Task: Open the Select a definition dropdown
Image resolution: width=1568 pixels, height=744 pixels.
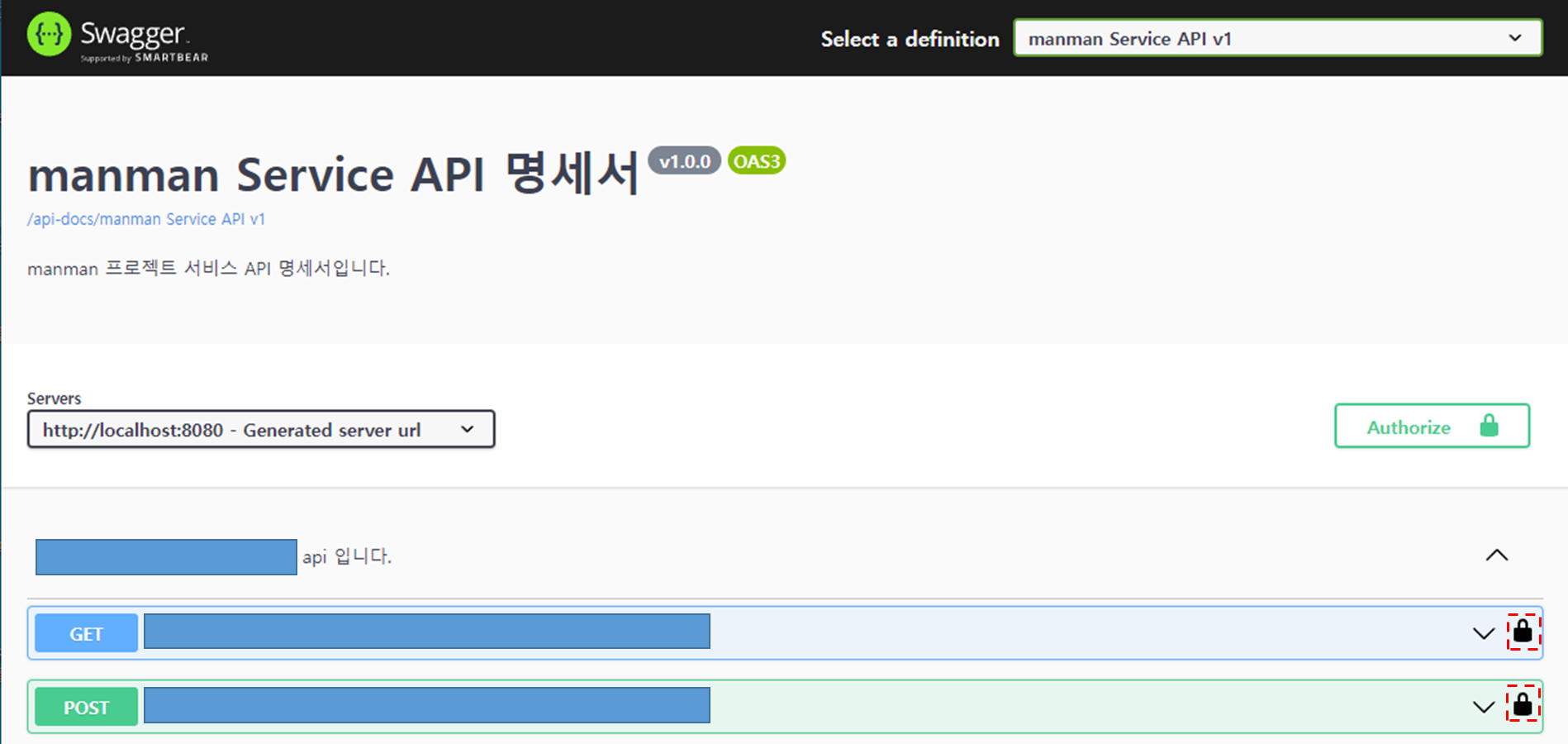Action: (x=1277, y=38)
